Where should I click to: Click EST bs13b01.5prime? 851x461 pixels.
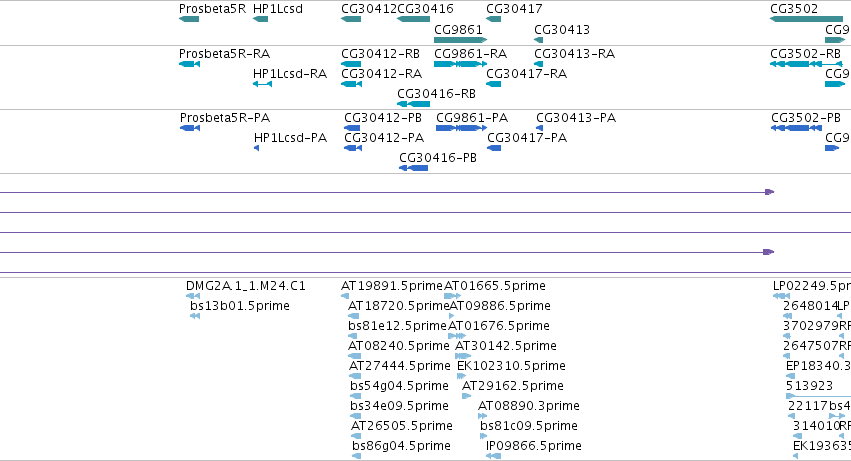(x=240, y=306)
